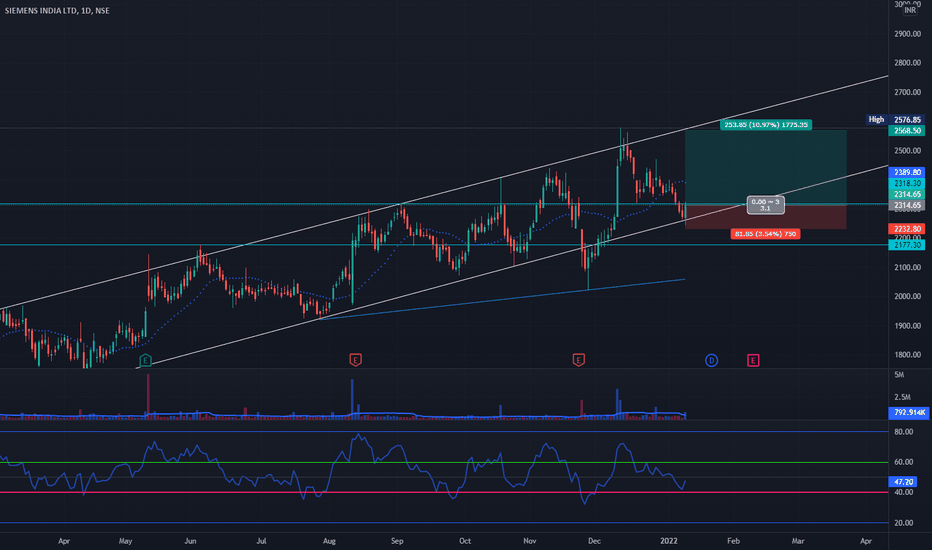Click the green profit zone of the long position
Viewport: 932px width, 550px height.
tap(766, 166)
